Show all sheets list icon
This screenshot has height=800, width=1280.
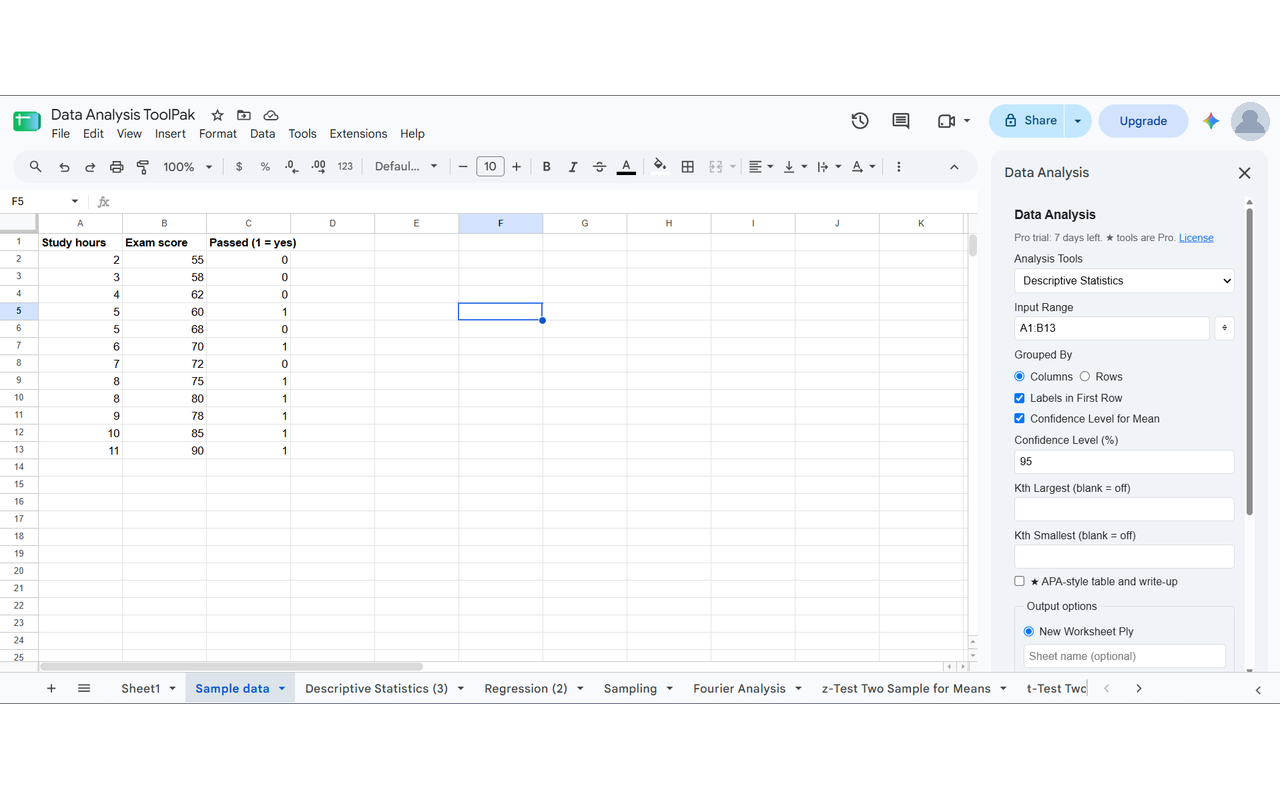pos(84,688)
